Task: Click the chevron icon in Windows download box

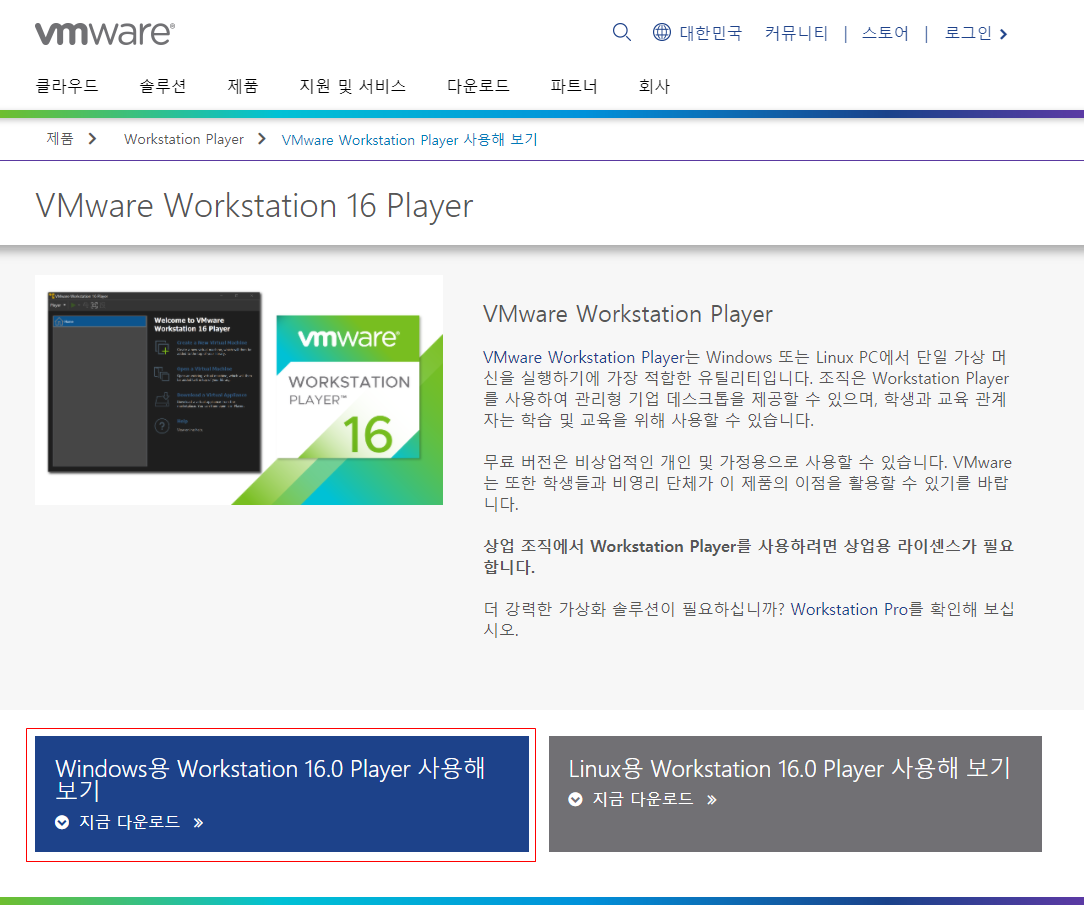Action: tap(62, 822)
